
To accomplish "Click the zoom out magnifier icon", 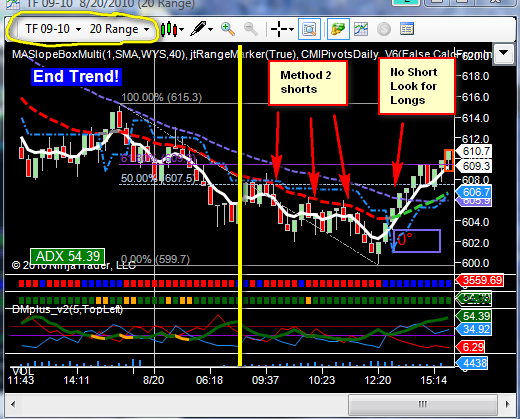I will coord(251,29).
